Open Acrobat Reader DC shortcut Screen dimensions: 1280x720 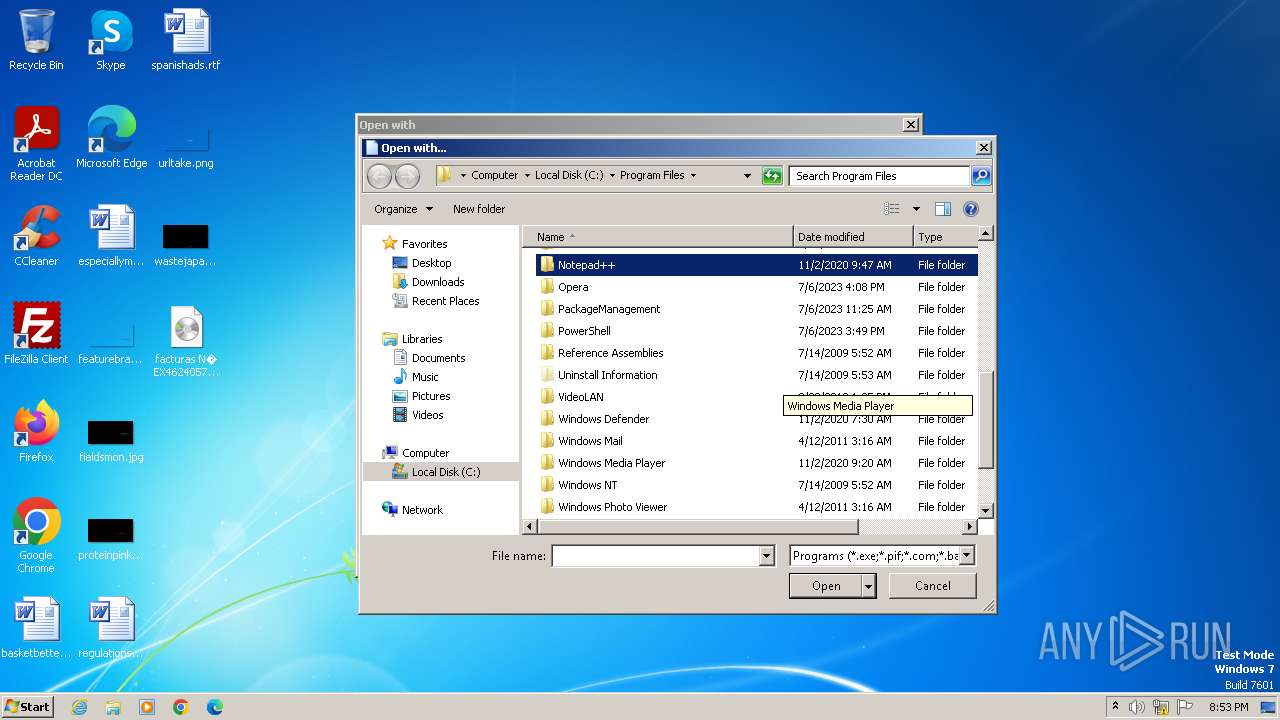pyautogui.click(x=36, y=143)
